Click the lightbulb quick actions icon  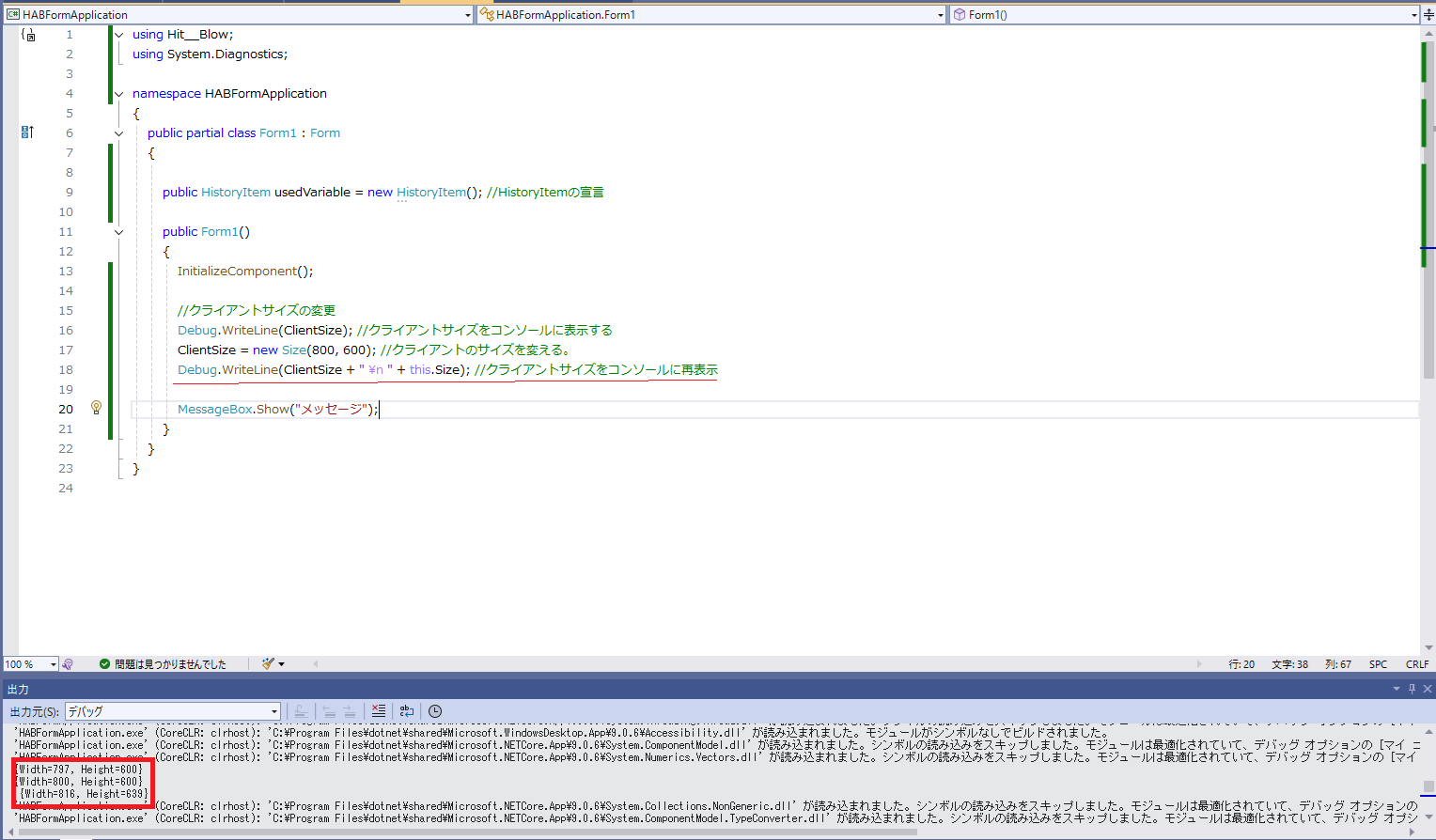coord(96,408)
